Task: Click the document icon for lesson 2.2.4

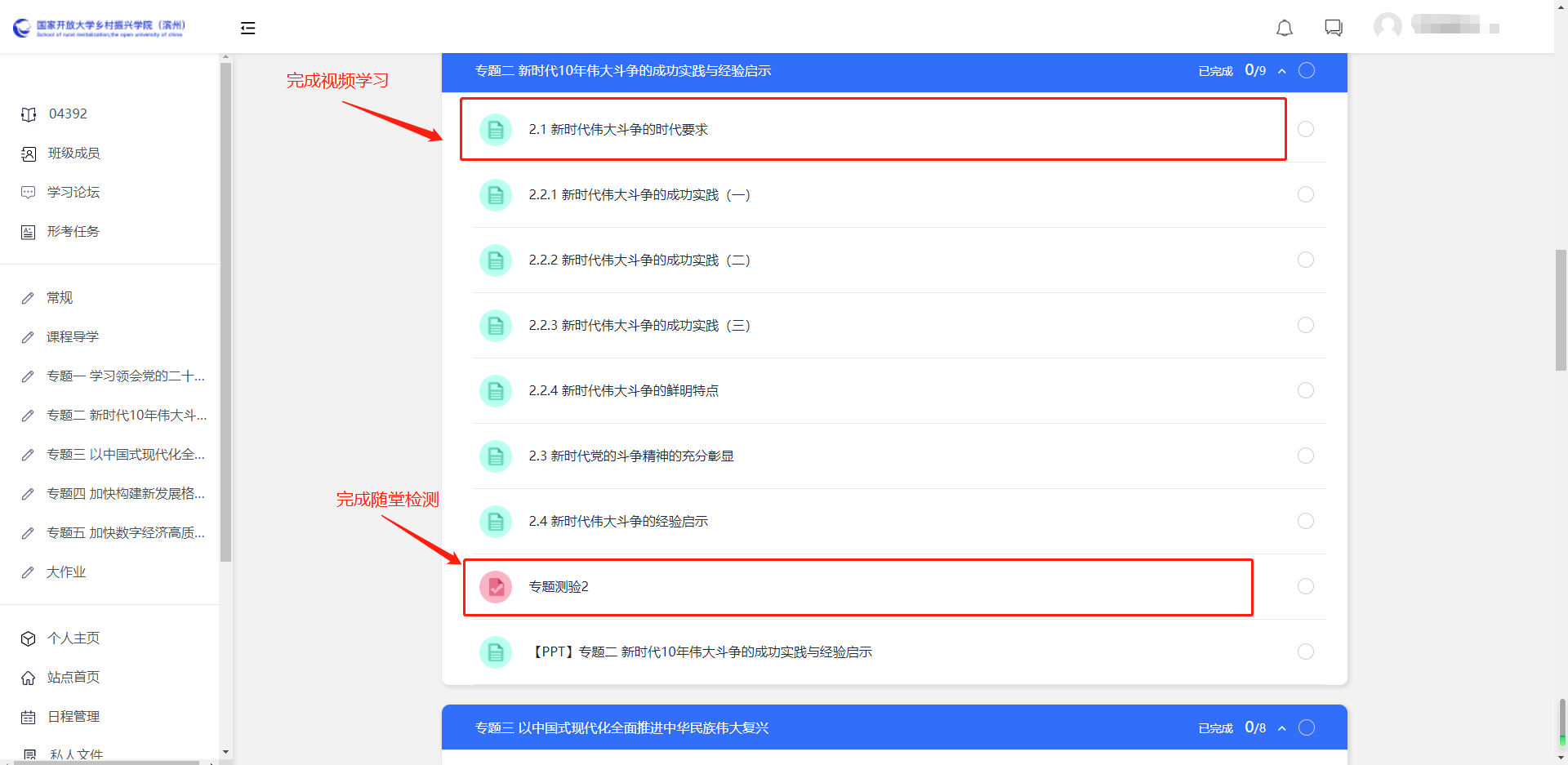Action: tap(496, 390)
